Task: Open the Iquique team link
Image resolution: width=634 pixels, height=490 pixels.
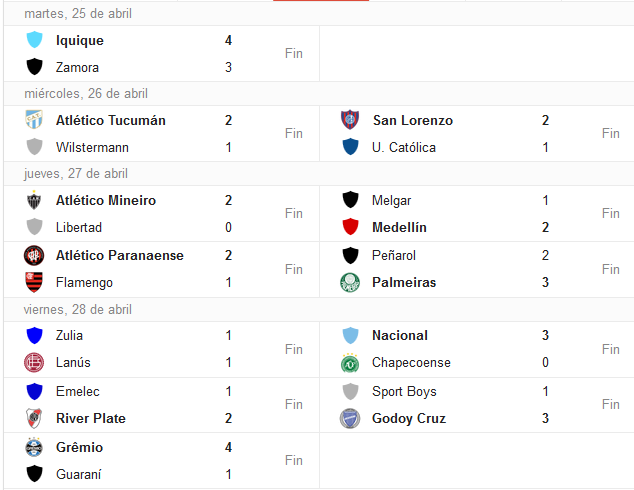Action: [x=80, y=40]
